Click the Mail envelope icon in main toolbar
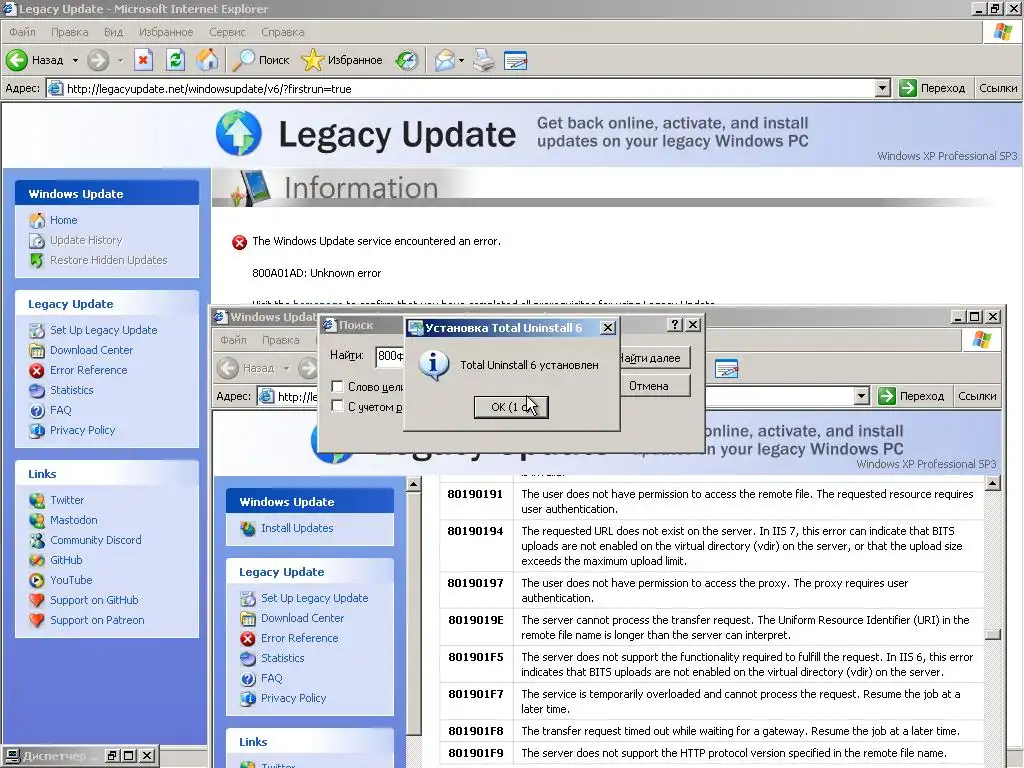 444,60
